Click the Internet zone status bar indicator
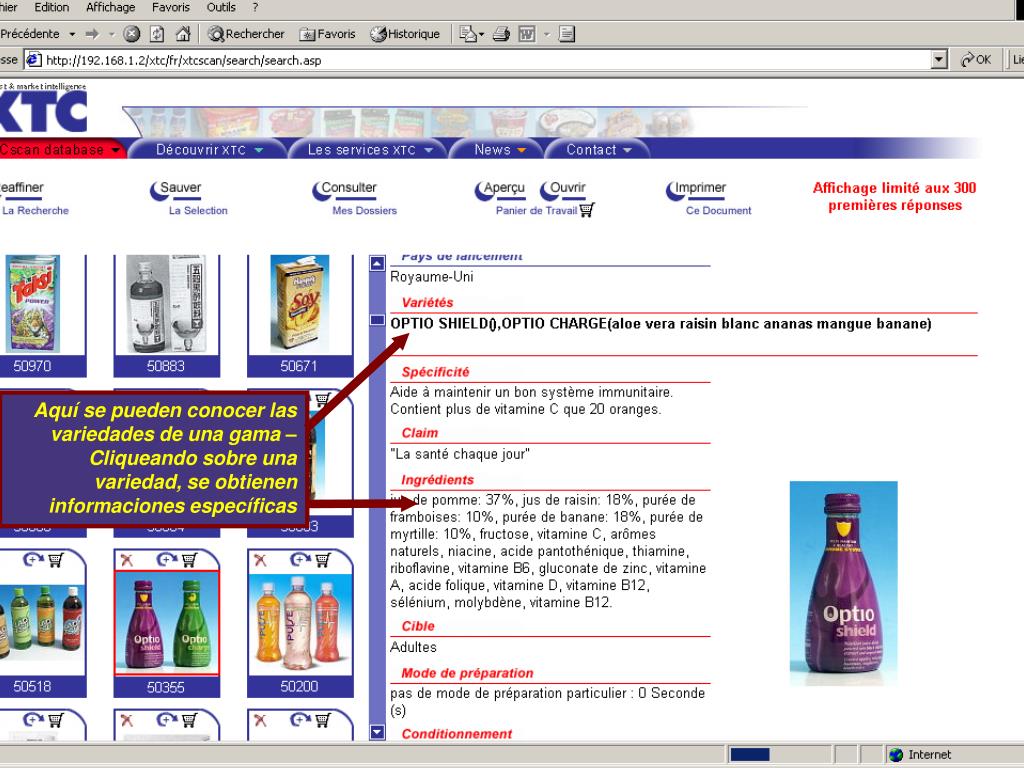 coord(920,754)
